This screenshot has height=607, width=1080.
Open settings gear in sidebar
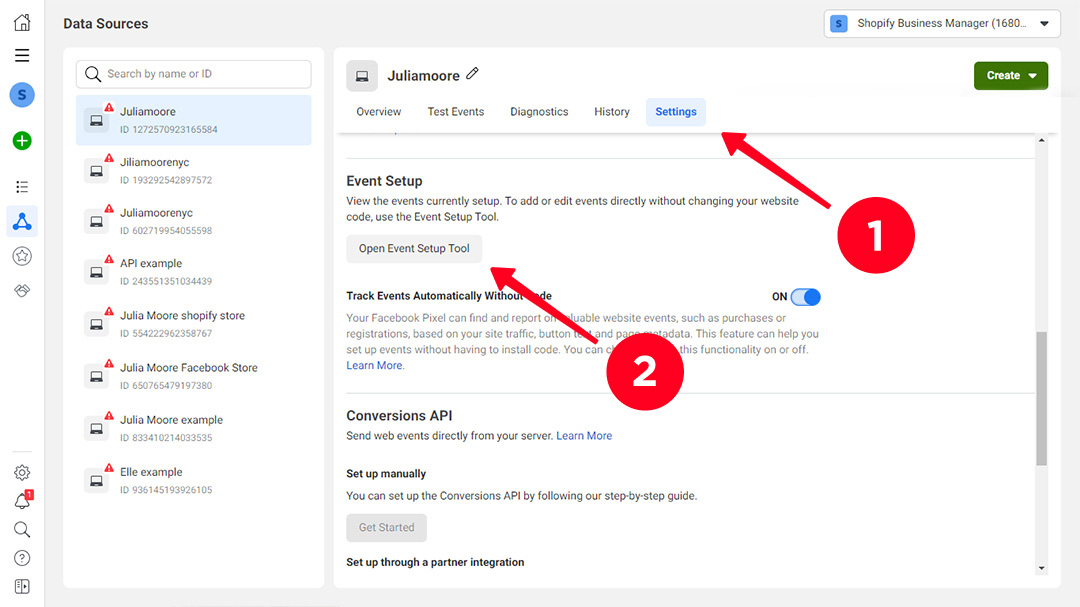coord(22,473)
